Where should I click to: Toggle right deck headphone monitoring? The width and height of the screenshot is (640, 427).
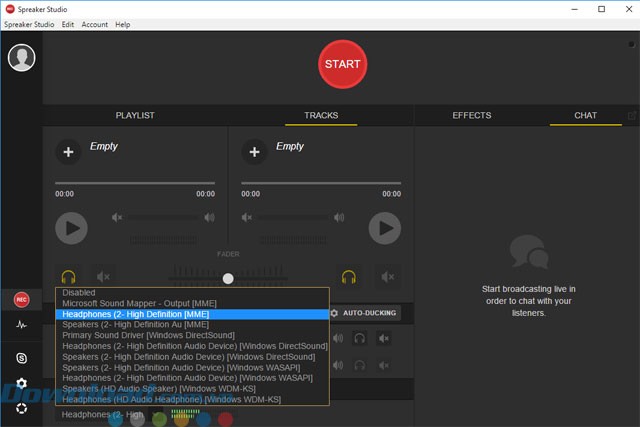349,276
